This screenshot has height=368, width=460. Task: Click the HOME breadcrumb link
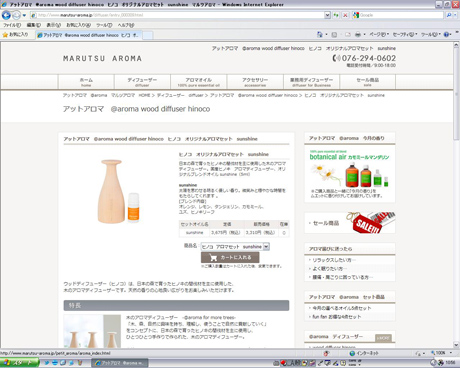click(144, 95)
